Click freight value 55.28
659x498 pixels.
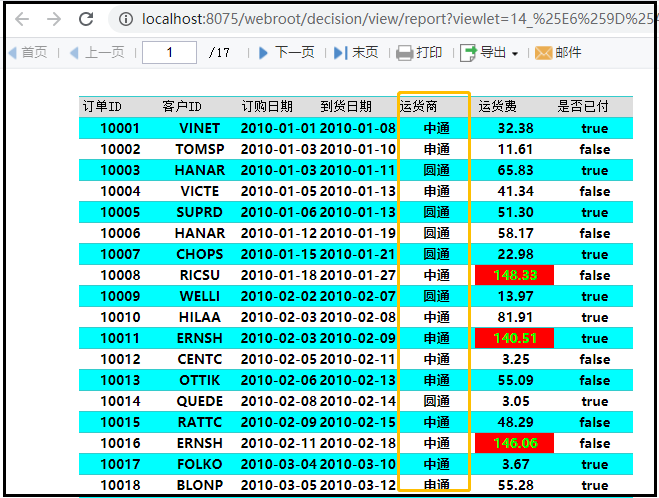516,485
